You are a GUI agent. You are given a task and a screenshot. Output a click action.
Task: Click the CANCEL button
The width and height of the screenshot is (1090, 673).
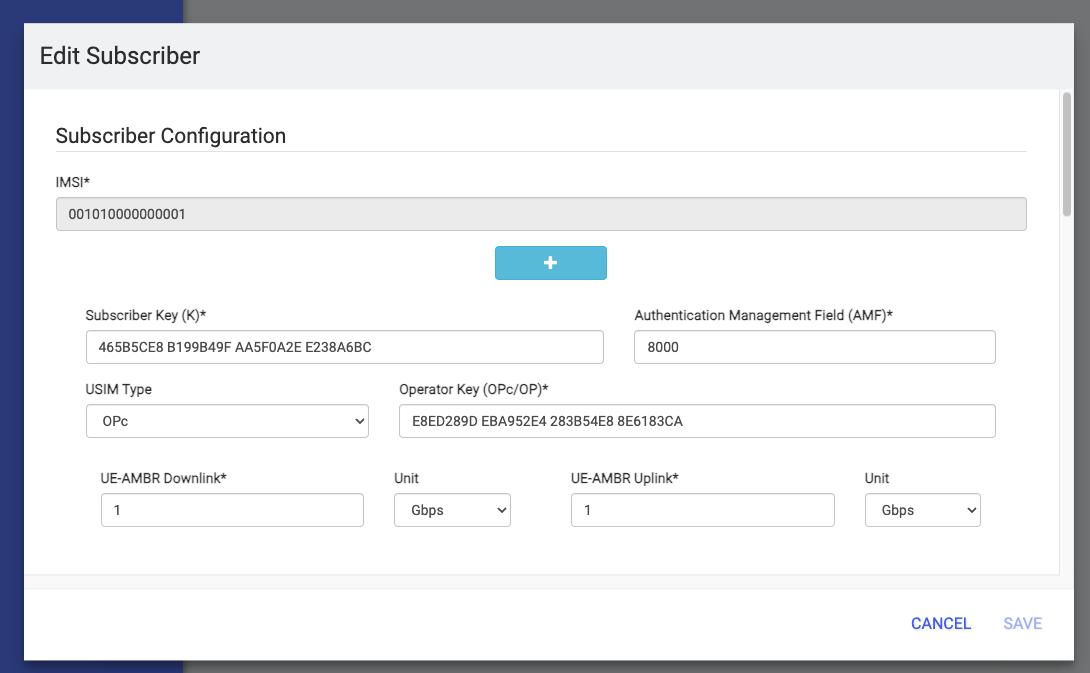point(941,624)
